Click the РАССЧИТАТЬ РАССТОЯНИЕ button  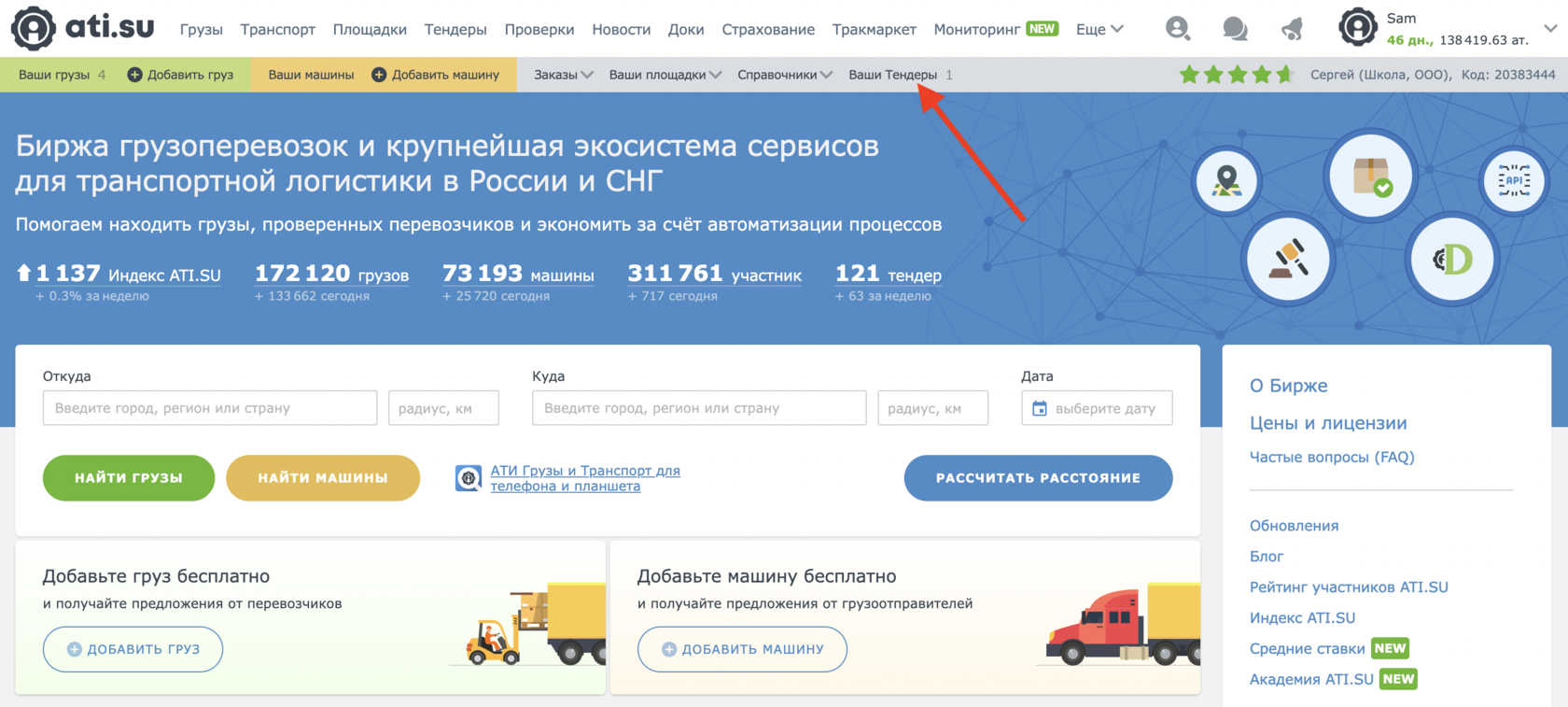coord(1038,478)
